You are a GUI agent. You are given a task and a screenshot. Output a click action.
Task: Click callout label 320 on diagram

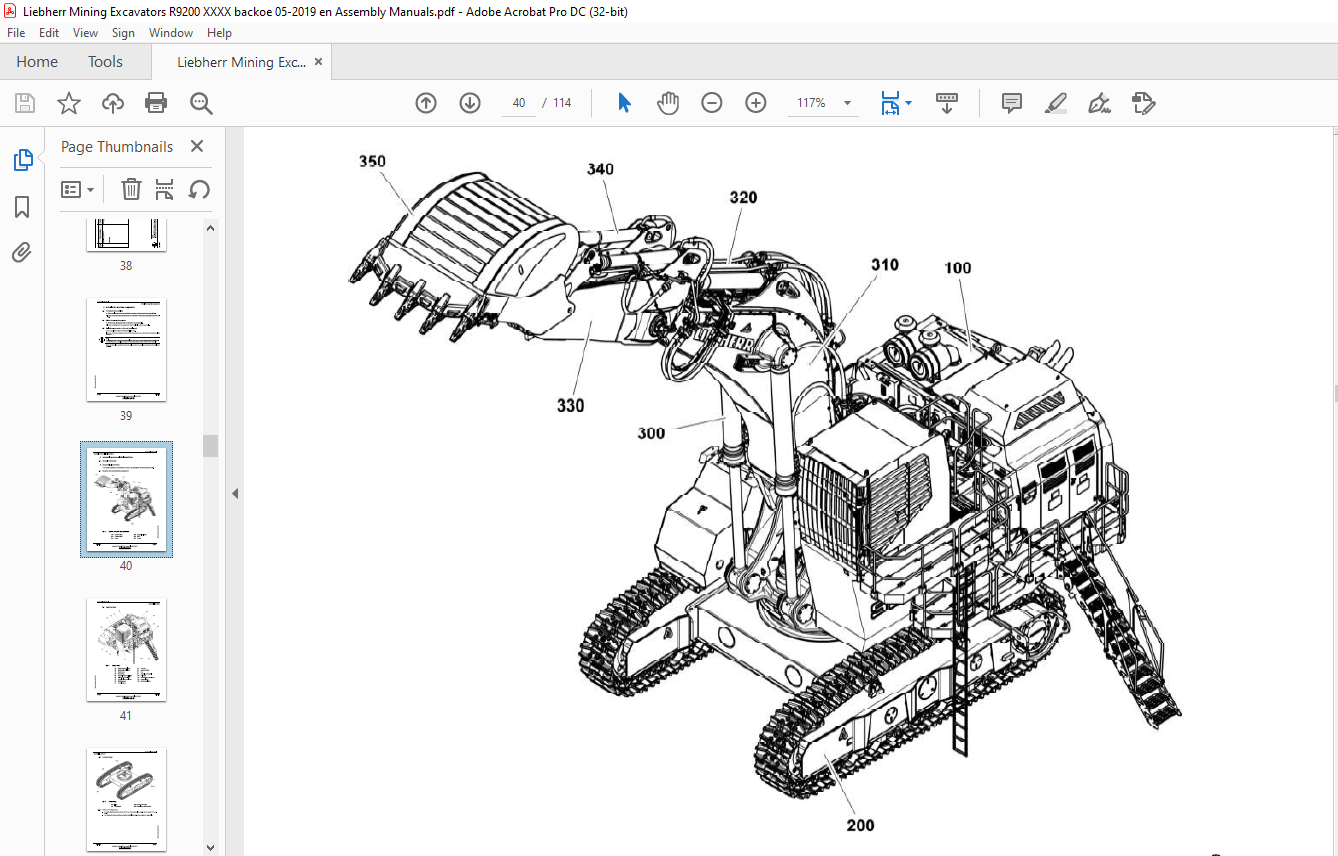[x=743, y=197]
